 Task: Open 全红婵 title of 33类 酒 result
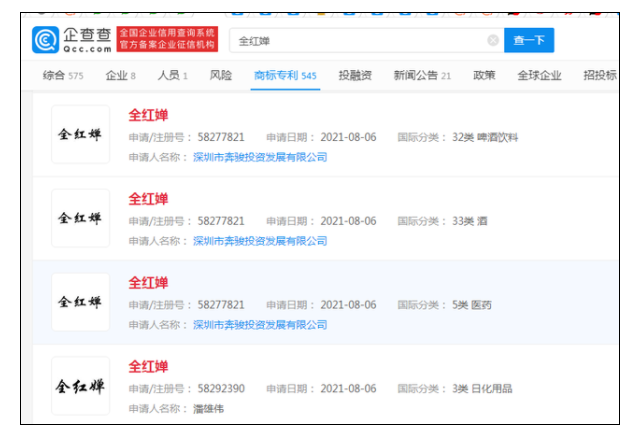pos(148,199)
